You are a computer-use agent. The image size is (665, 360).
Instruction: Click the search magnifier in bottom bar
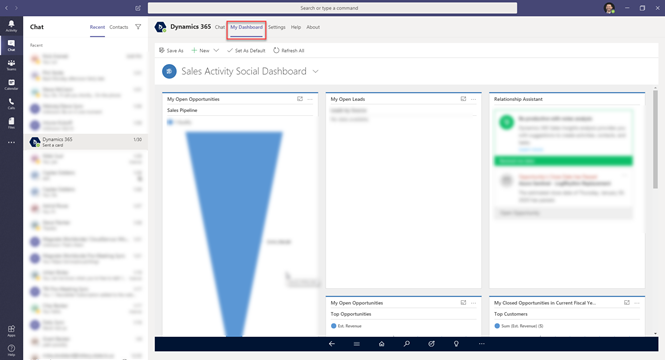coord(406,344)
